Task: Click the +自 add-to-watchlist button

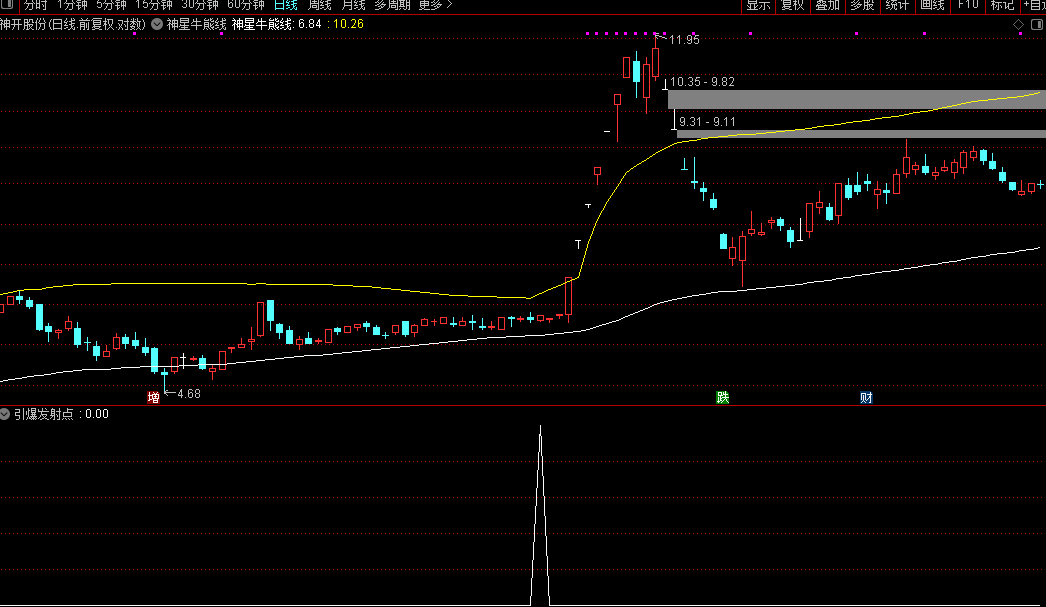Action: 1034,5
